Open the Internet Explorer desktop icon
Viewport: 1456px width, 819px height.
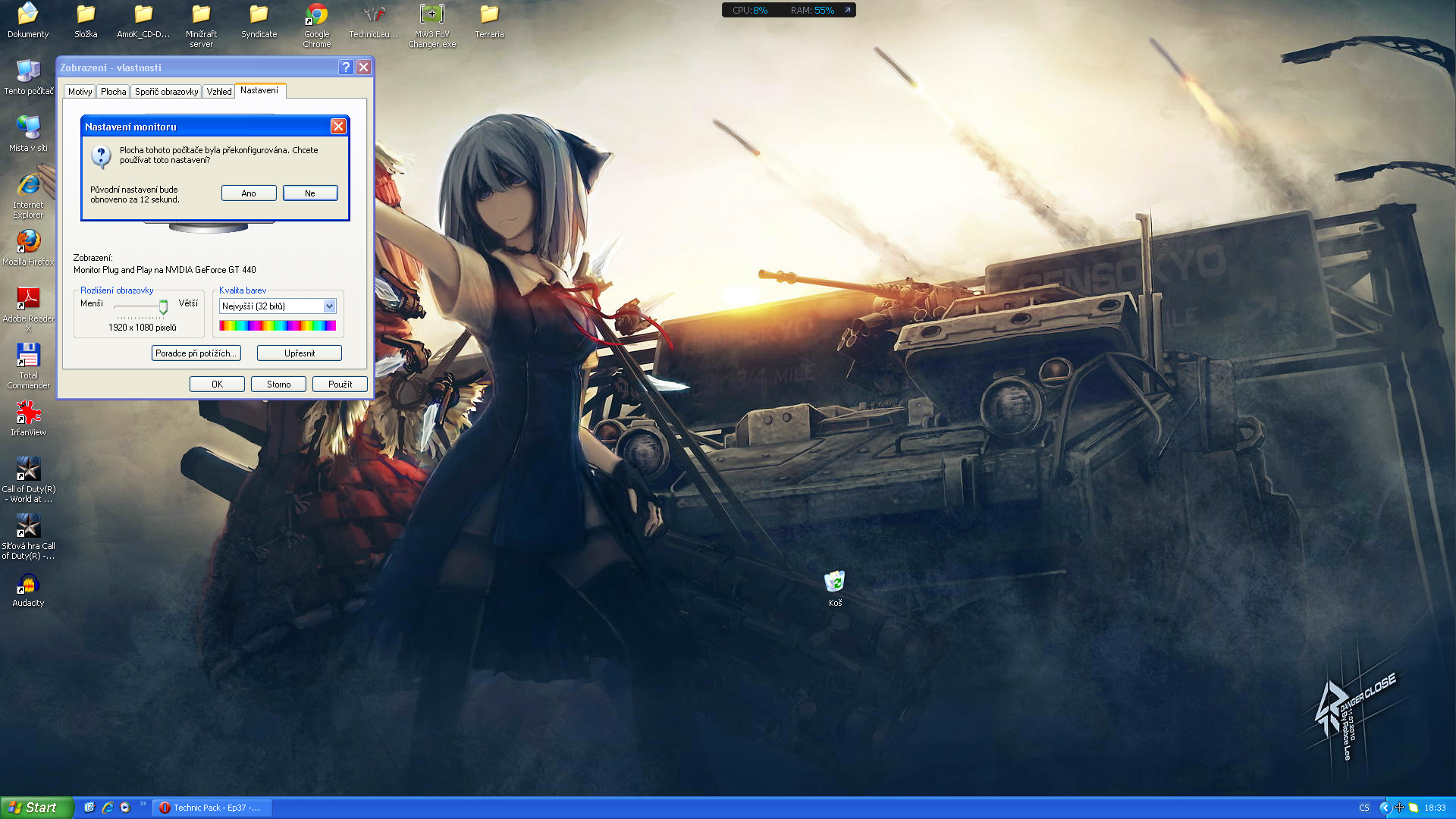click(x=28, y=186)
